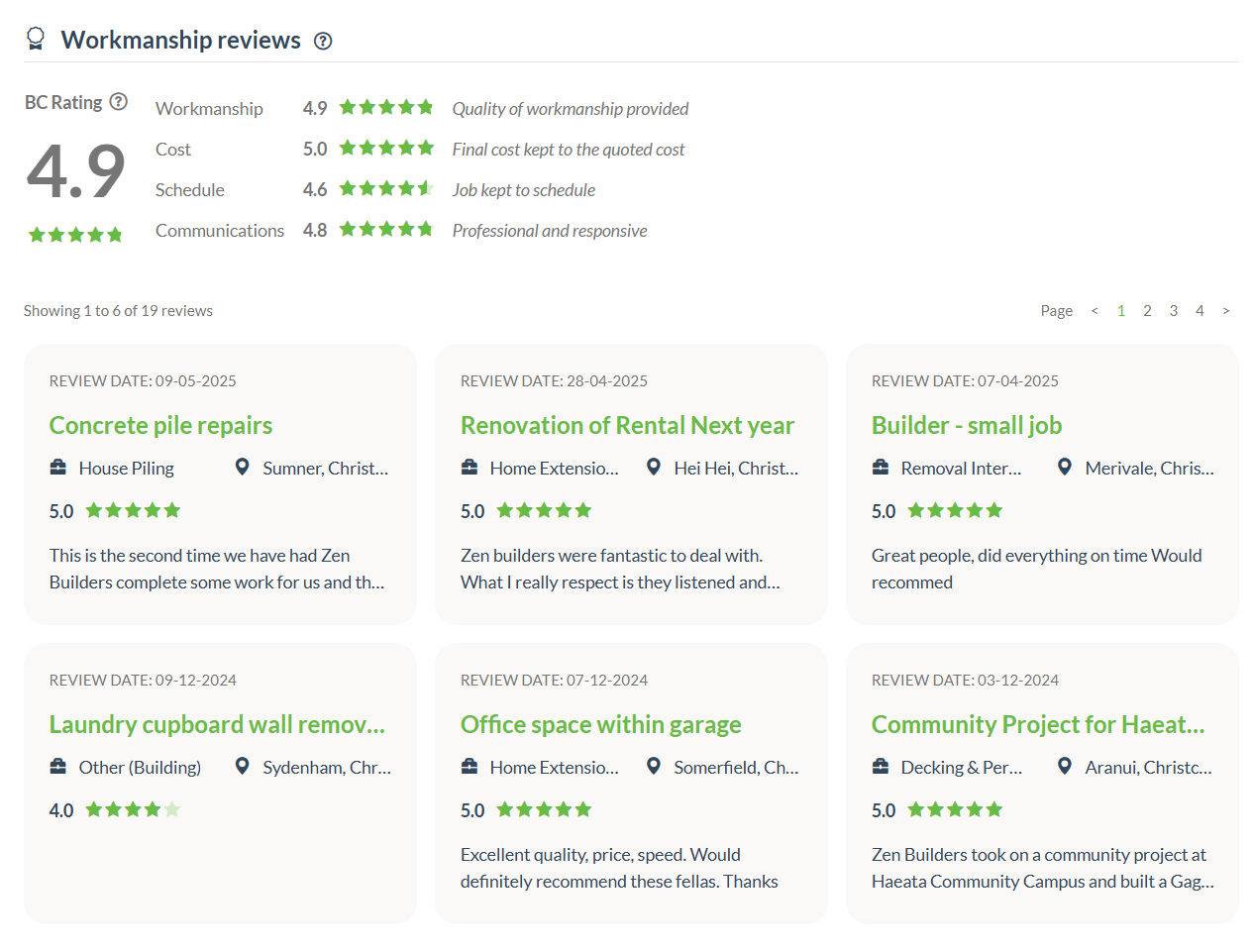The width and height of the screenshot is (1252, 952).
Task: Click the help icon next to BC Rating
Action: point(119,102)
